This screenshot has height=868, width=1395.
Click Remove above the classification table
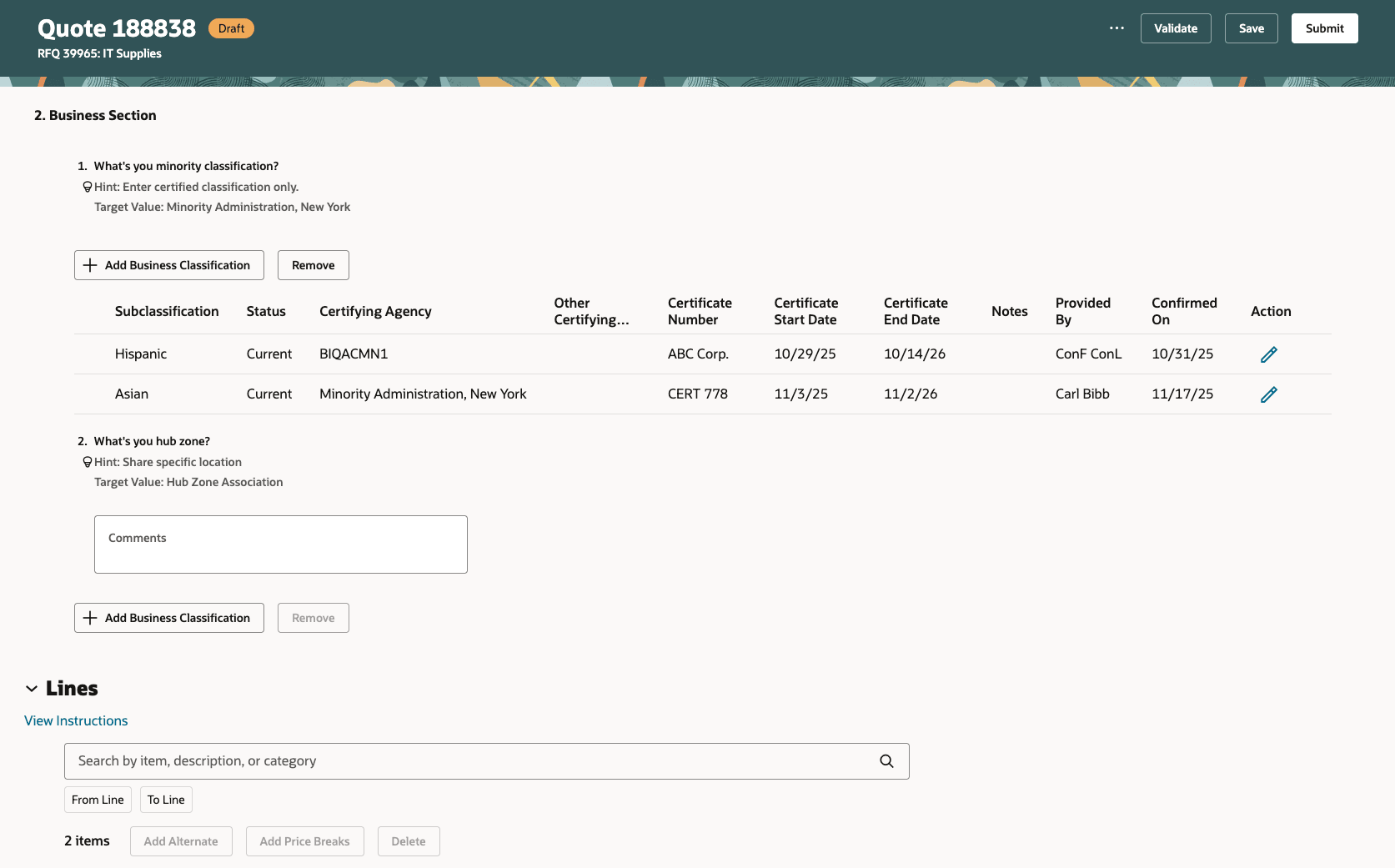(x=313, y=264)
